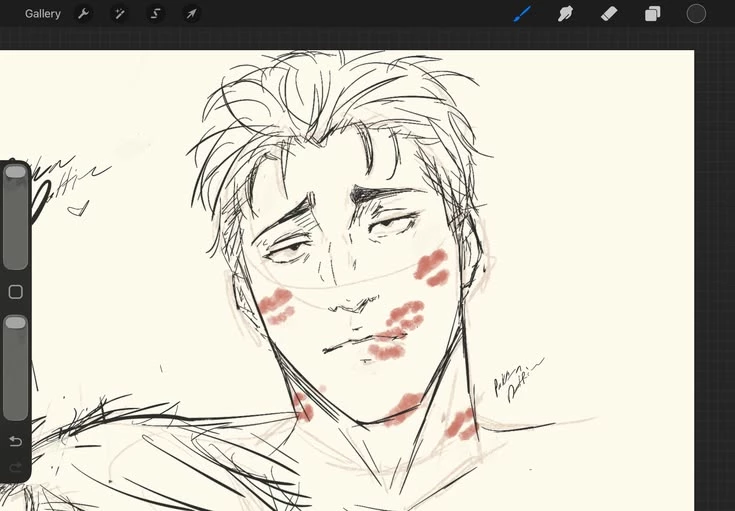Click the brush size slider

15,217
